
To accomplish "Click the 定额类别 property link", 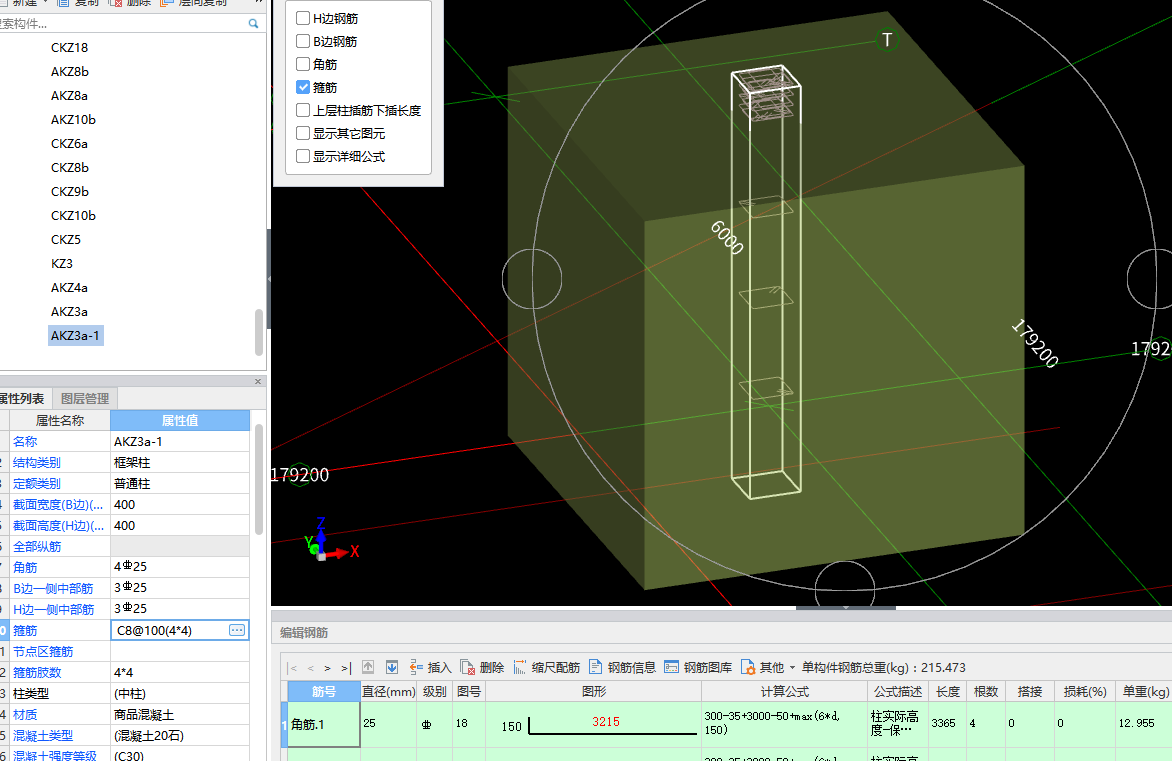I will pos(37,484).
